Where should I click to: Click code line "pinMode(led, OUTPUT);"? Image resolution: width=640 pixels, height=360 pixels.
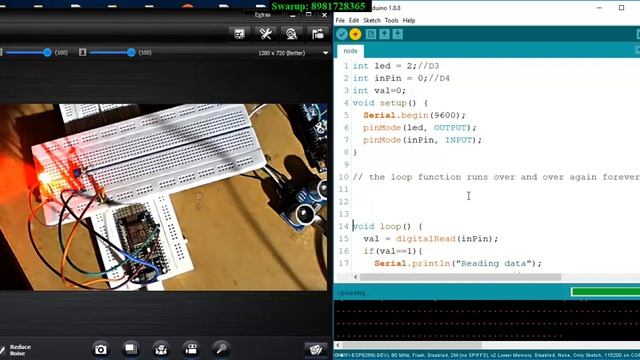(420, 127)
